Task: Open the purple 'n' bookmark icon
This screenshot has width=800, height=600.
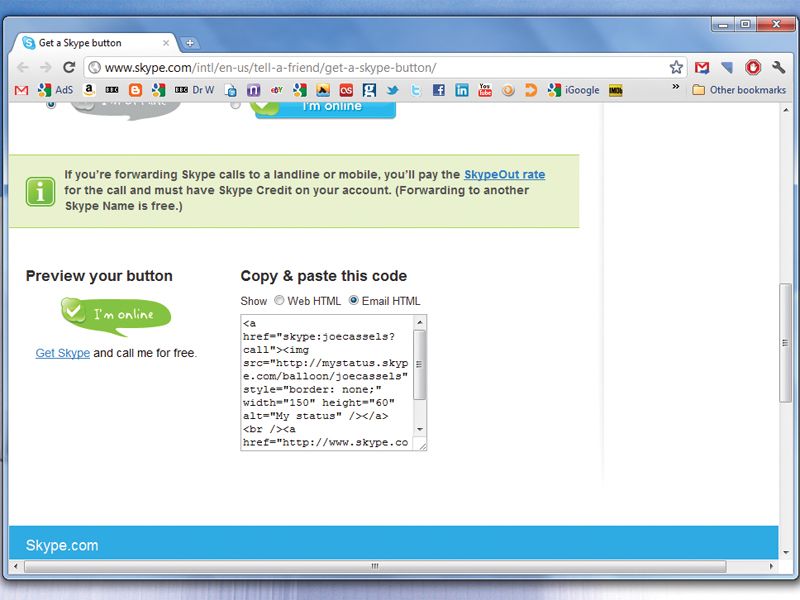Action: pos(254,90)
